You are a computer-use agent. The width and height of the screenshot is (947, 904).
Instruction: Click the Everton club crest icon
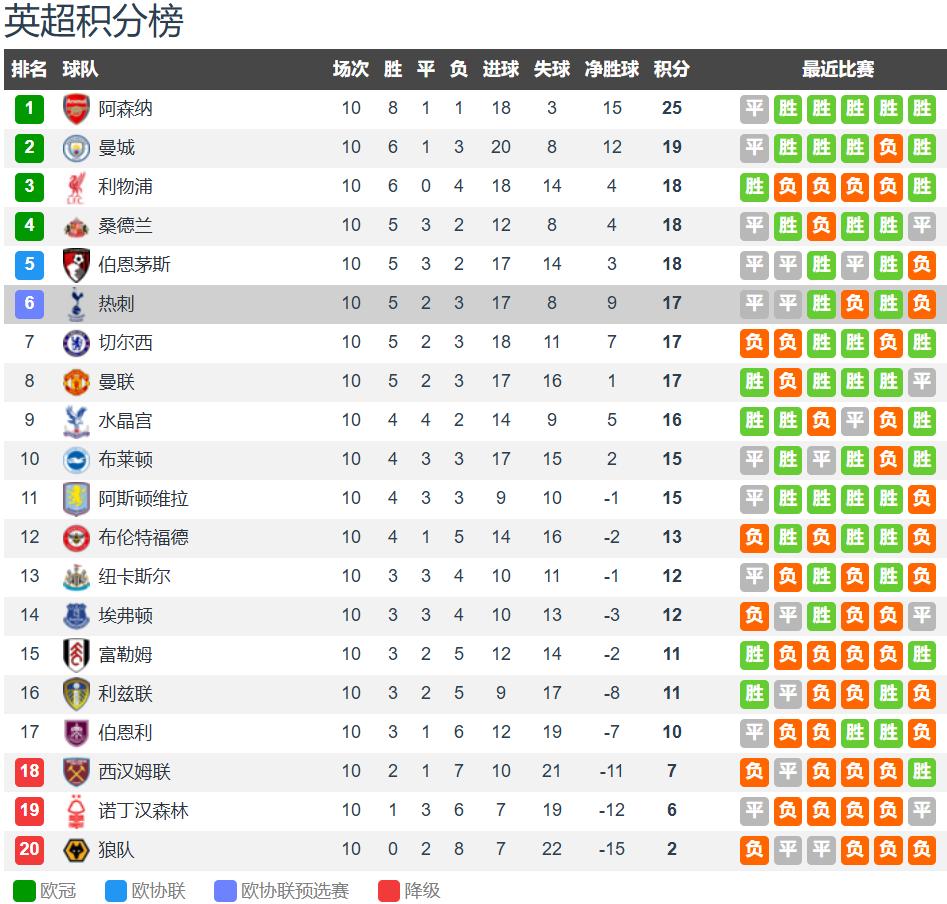pyautogui.click(x=76, y=616)
